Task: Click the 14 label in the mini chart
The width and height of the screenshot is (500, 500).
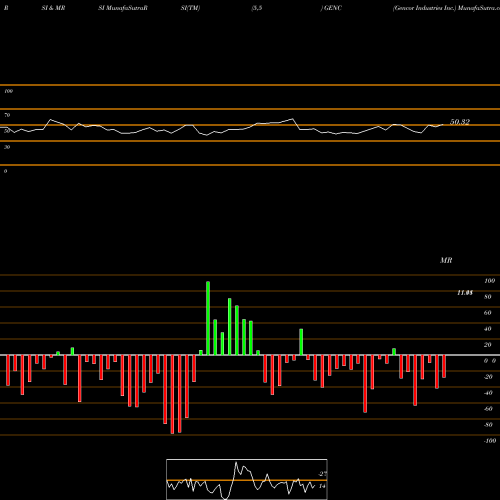Action: (322, 486)
